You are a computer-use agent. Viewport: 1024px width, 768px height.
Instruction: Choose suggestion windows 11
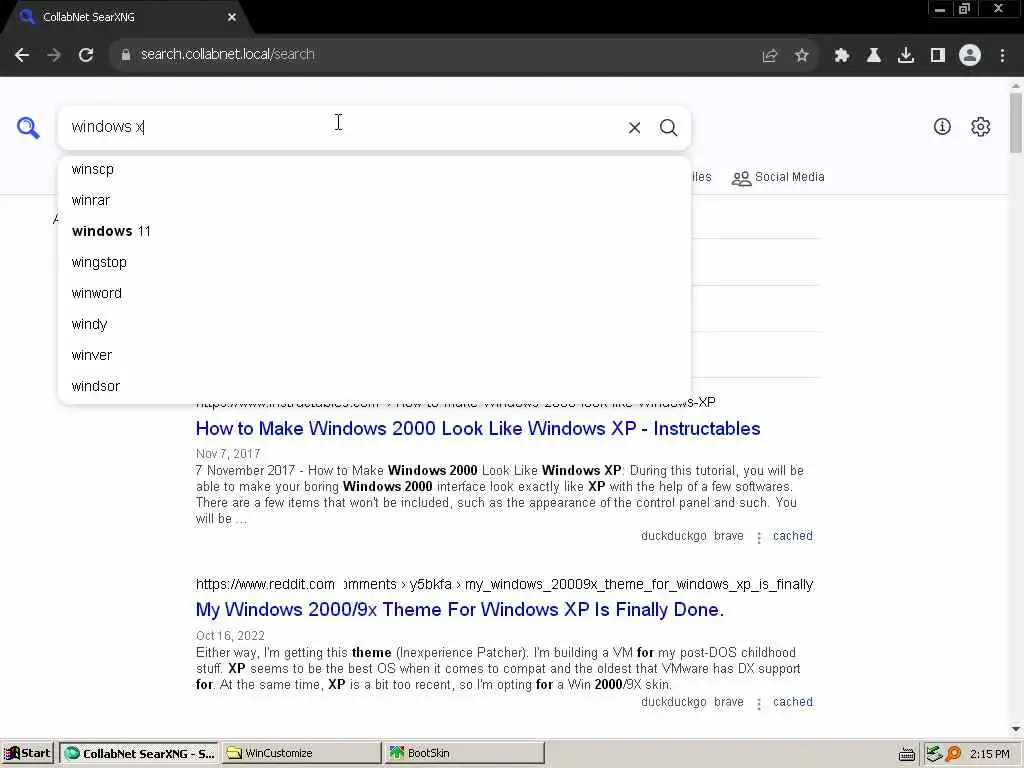374,231
